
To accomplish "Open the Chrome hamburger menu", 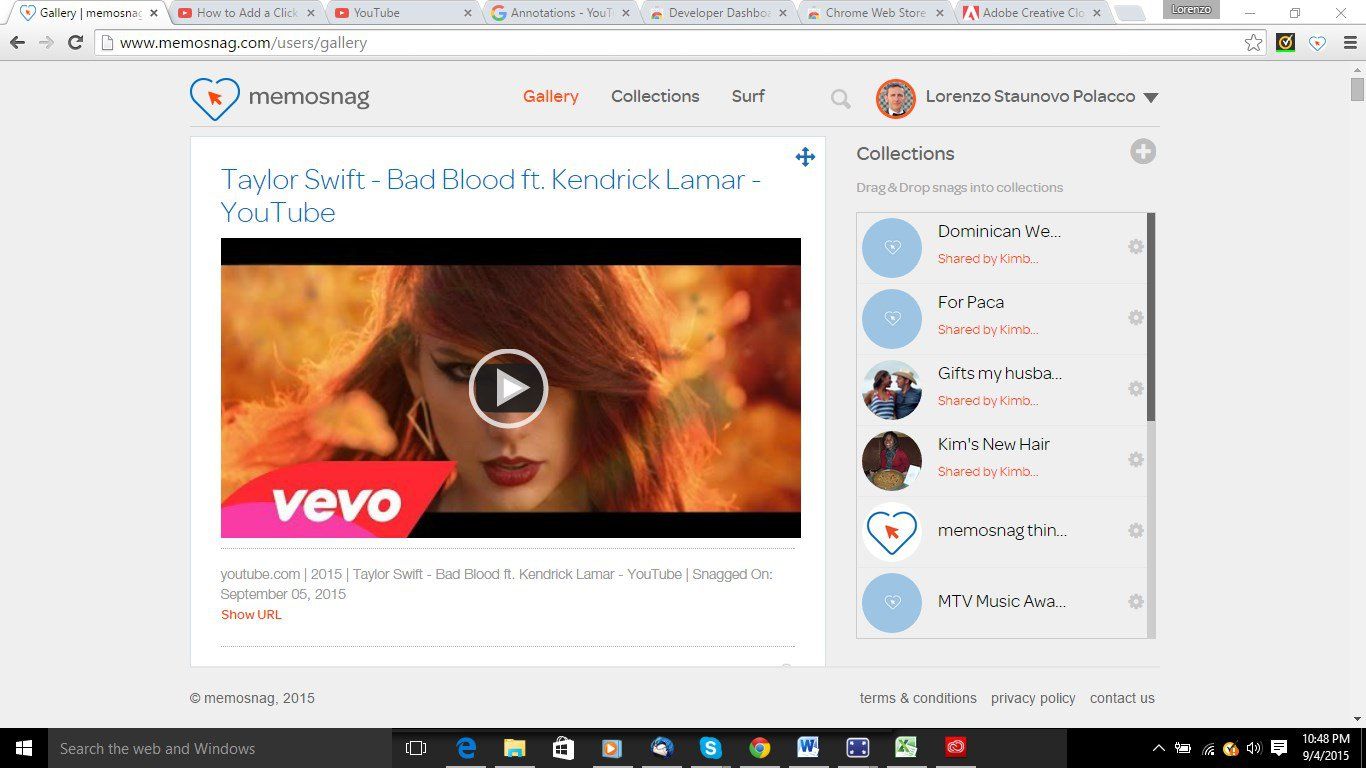I will 1350,43.
